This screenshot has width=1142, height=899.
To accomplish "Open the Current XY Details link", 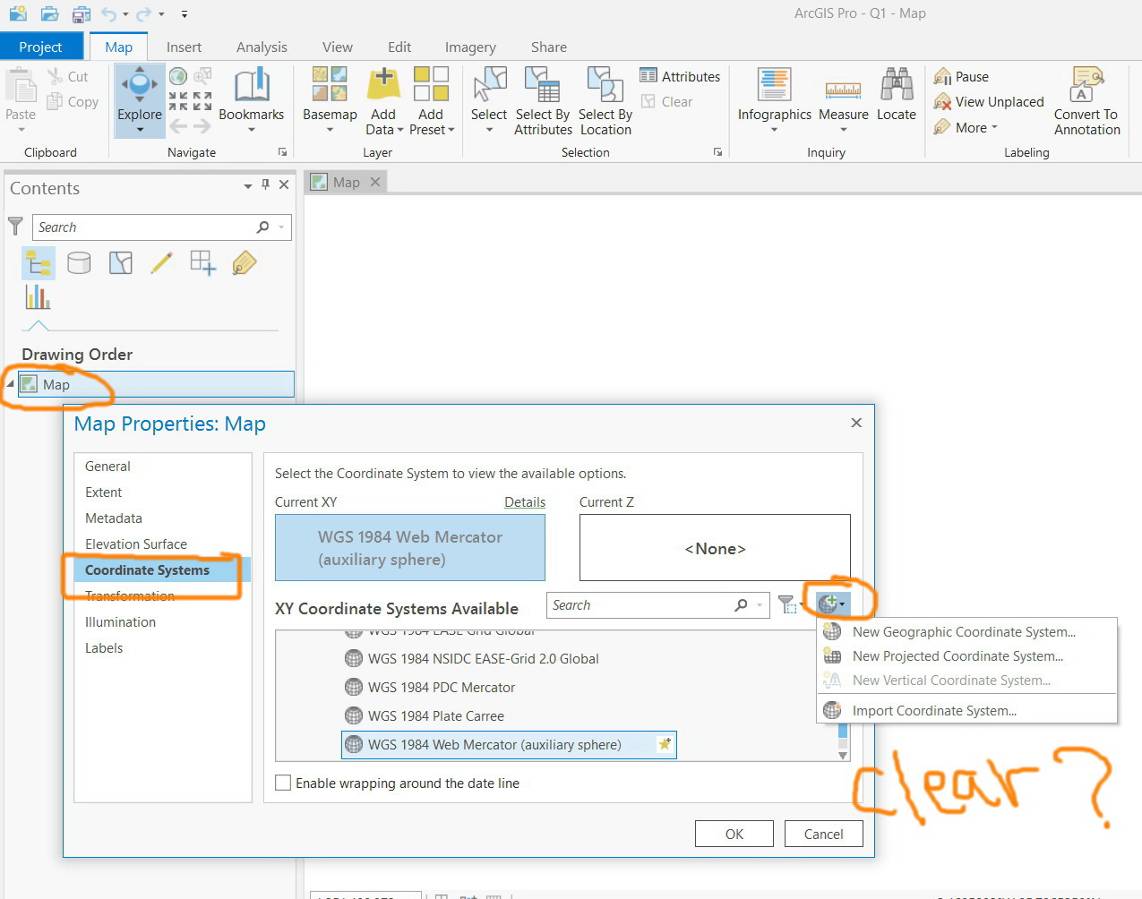I will pos(524,502).
